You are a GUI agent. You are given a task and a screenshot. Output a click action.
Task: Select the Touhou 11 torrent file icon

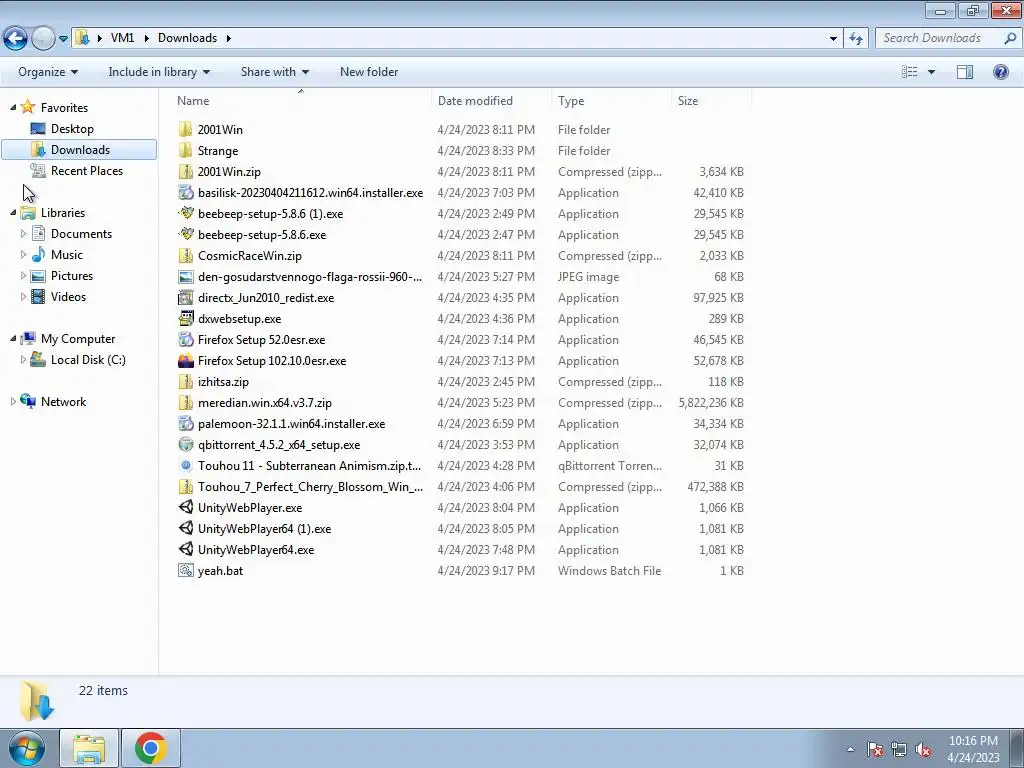(x=185, y=466)
